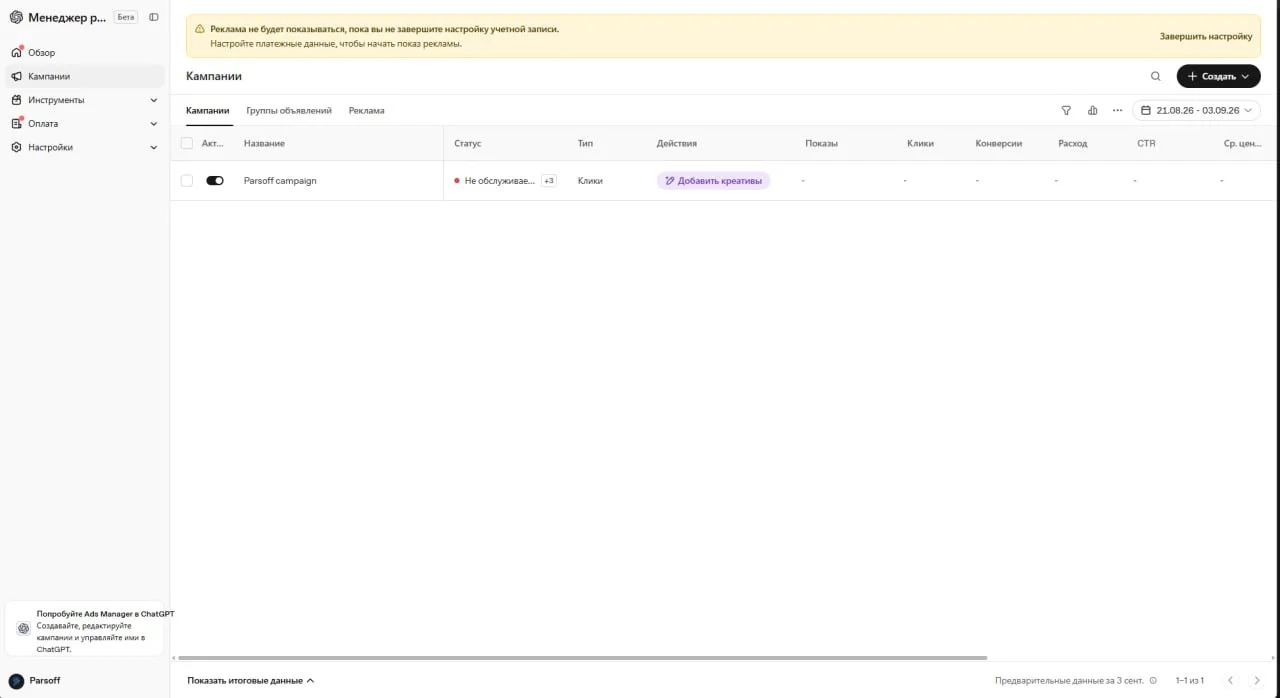The height and width of the screenshot is (698, 1280).
Task: Open Оплата in the sidebar
Action: point(85,123)
